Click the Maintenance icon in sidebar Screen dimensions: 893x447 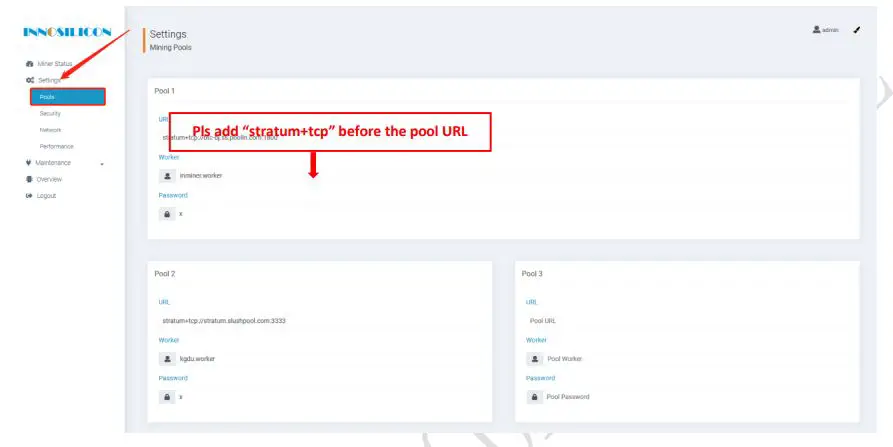click(28, 163)
